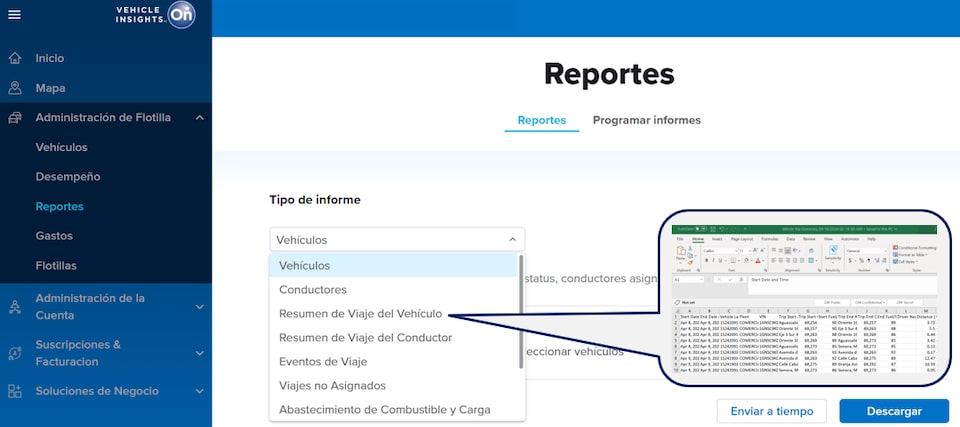Collapse the Administración de Flotilla section

point(200,118)
